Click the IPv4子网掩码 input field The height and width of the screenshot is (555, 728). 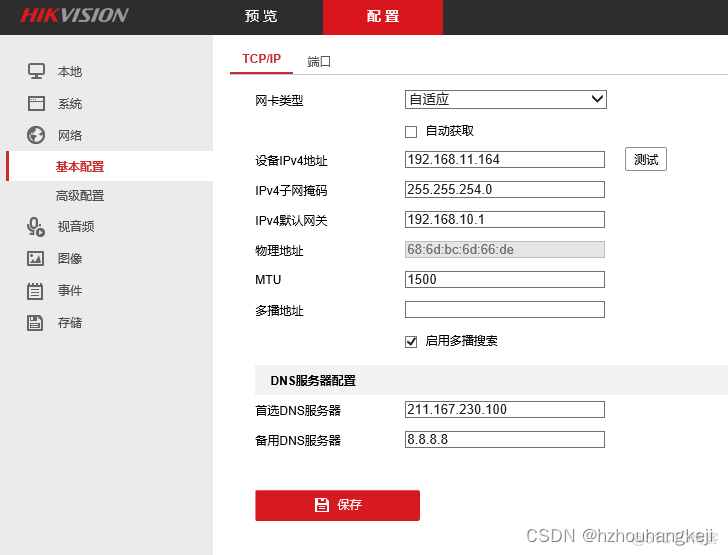click(505, 189)
